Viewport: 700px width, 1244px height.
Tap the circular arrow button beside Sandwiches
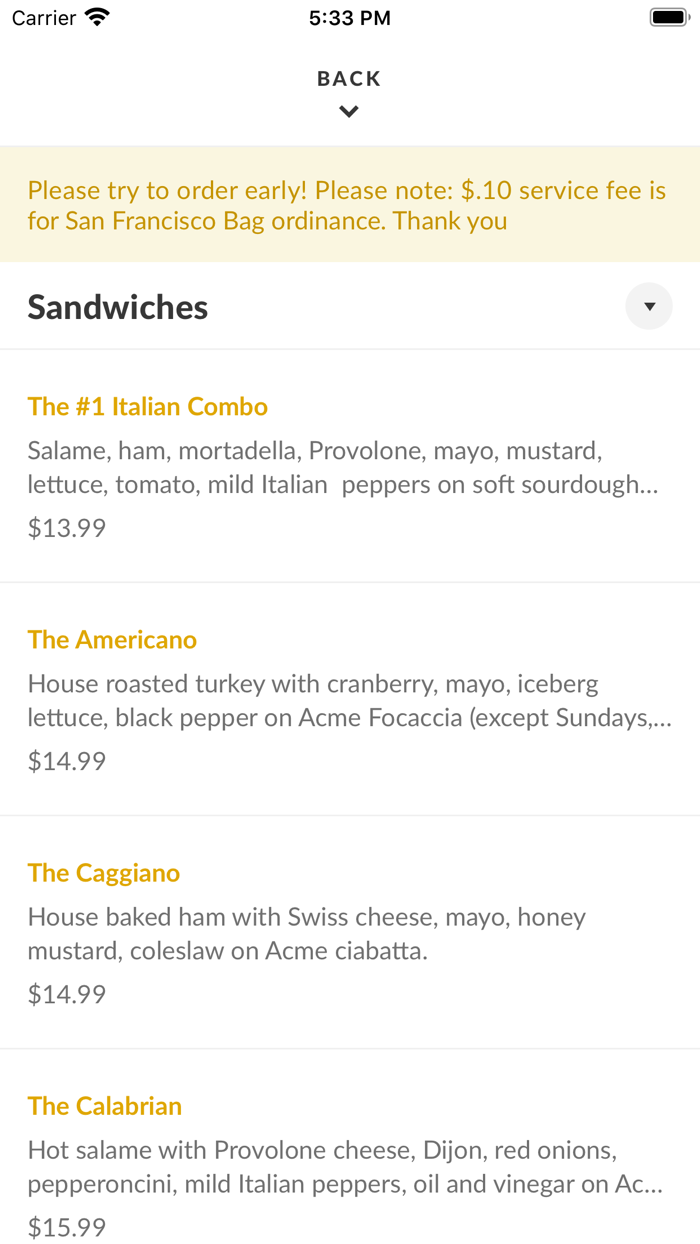(649, 306)
